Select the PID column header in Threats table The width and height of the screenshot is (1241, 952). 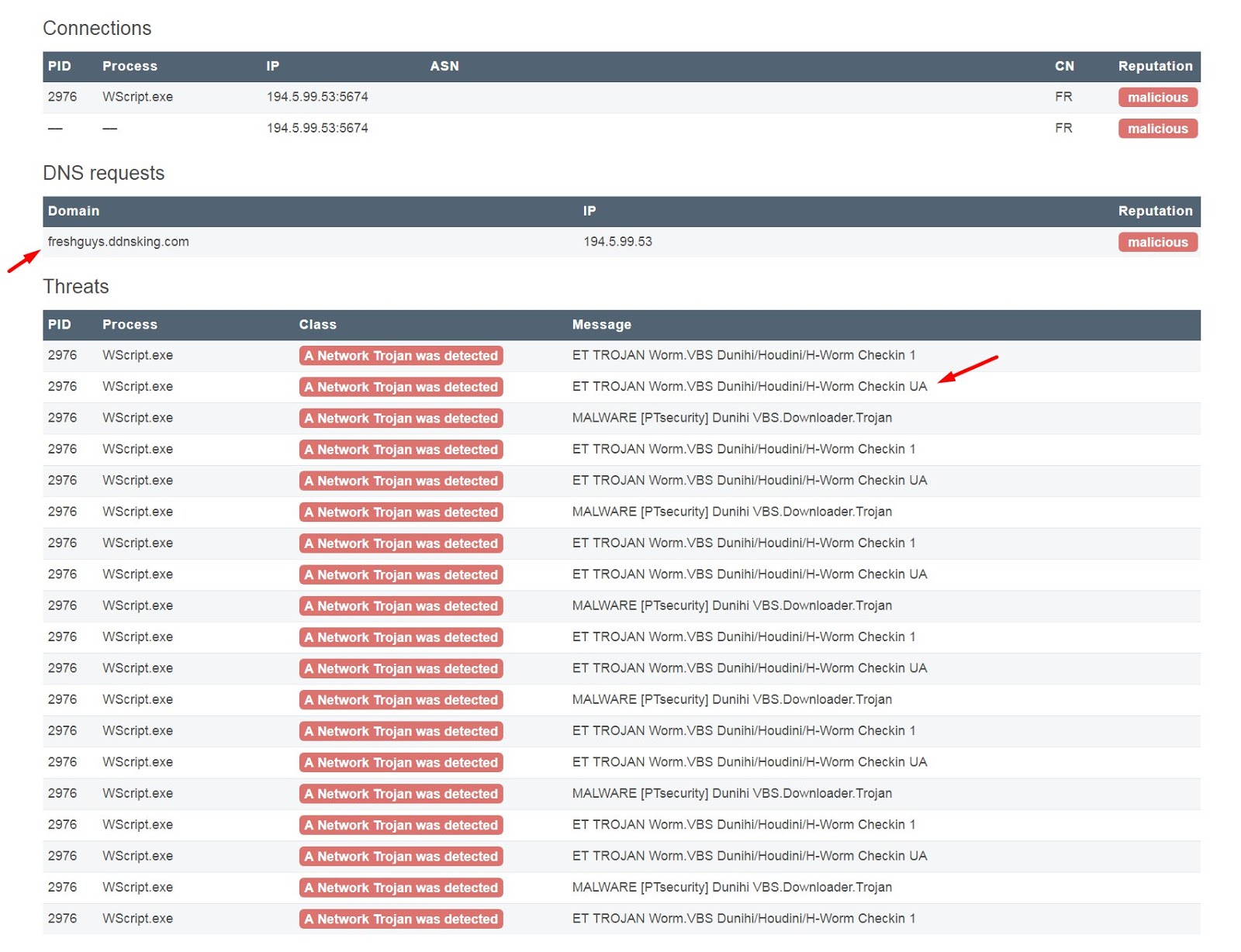[60, 324]
